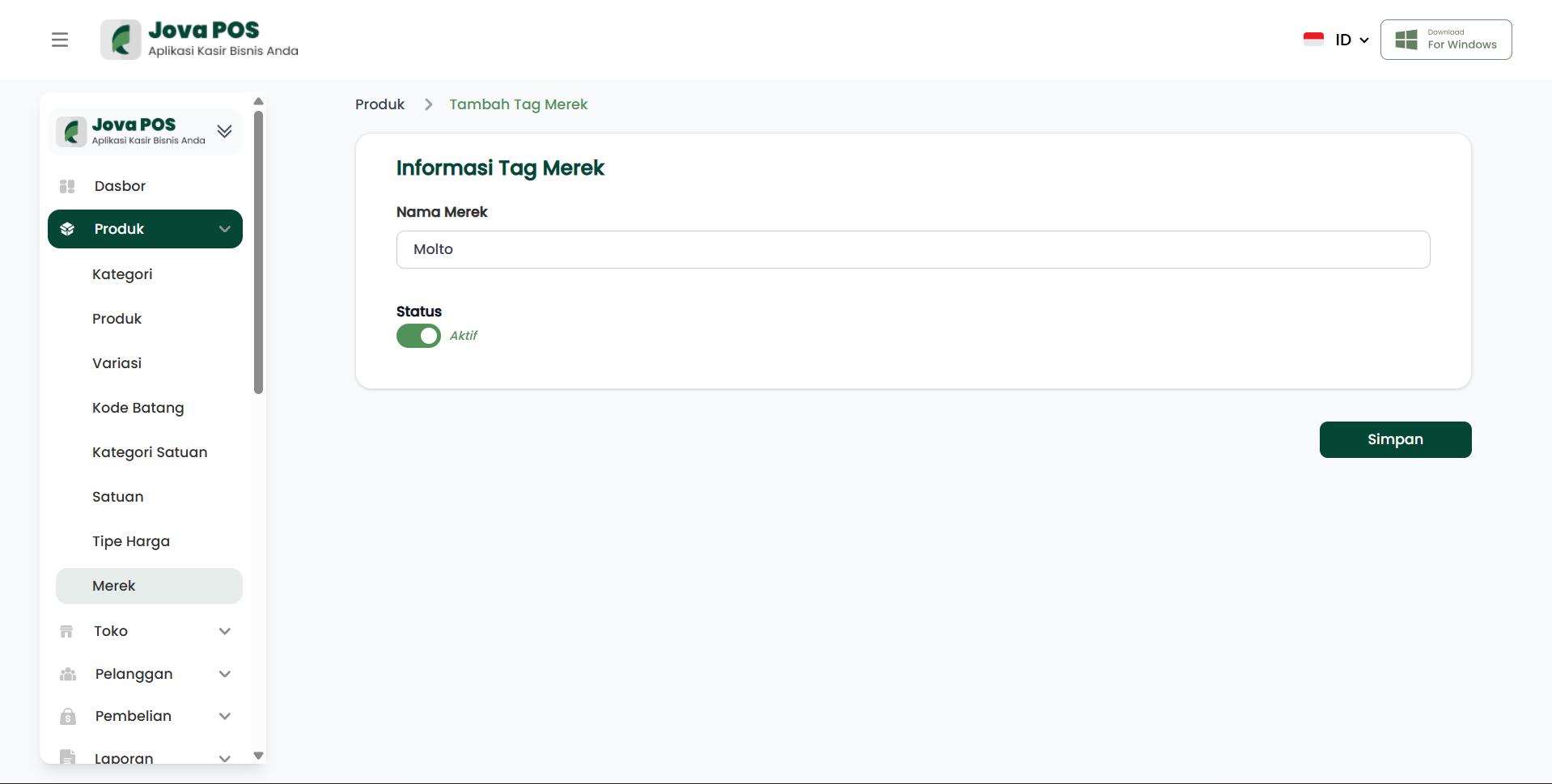This screenshot has width=1552, height=784.
Task: Click the Simpan button
Action: (x=1395, y=439)
